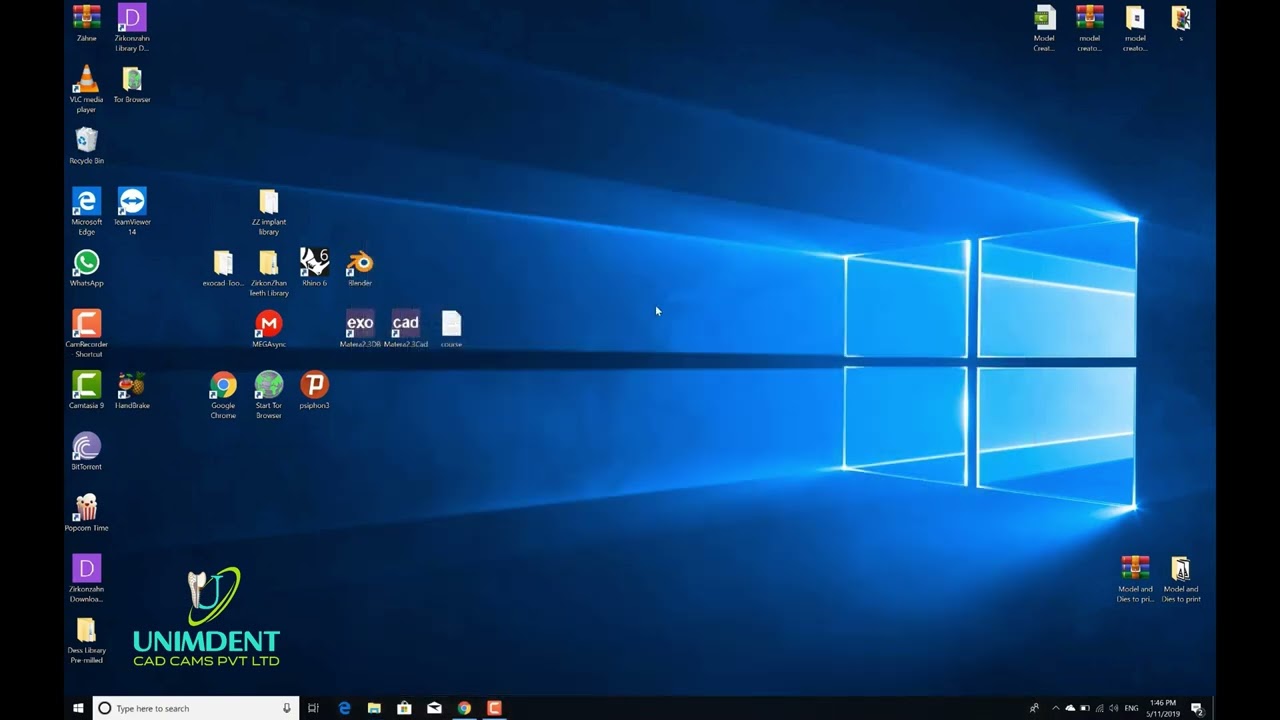Select the Dess Library Pre-milled folder

86,640
